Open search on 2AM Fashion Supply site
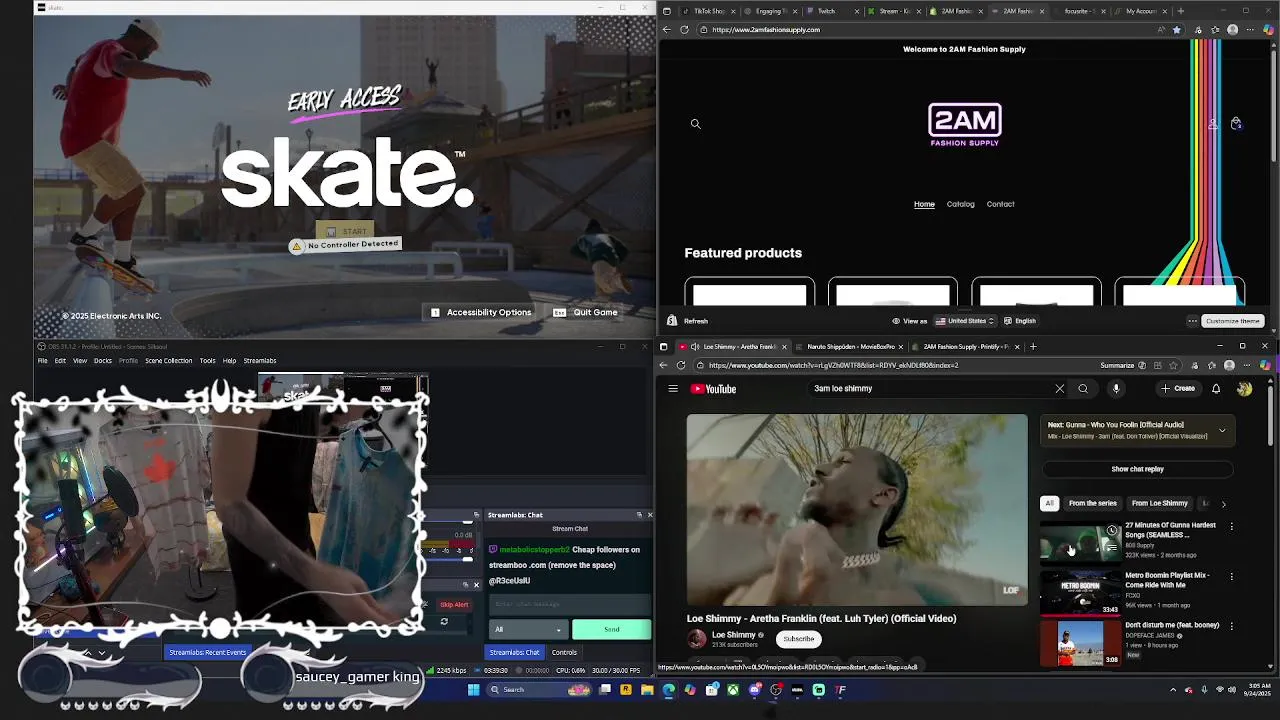The height and width of the screenshot is (720, 1280). coord(695,124)
